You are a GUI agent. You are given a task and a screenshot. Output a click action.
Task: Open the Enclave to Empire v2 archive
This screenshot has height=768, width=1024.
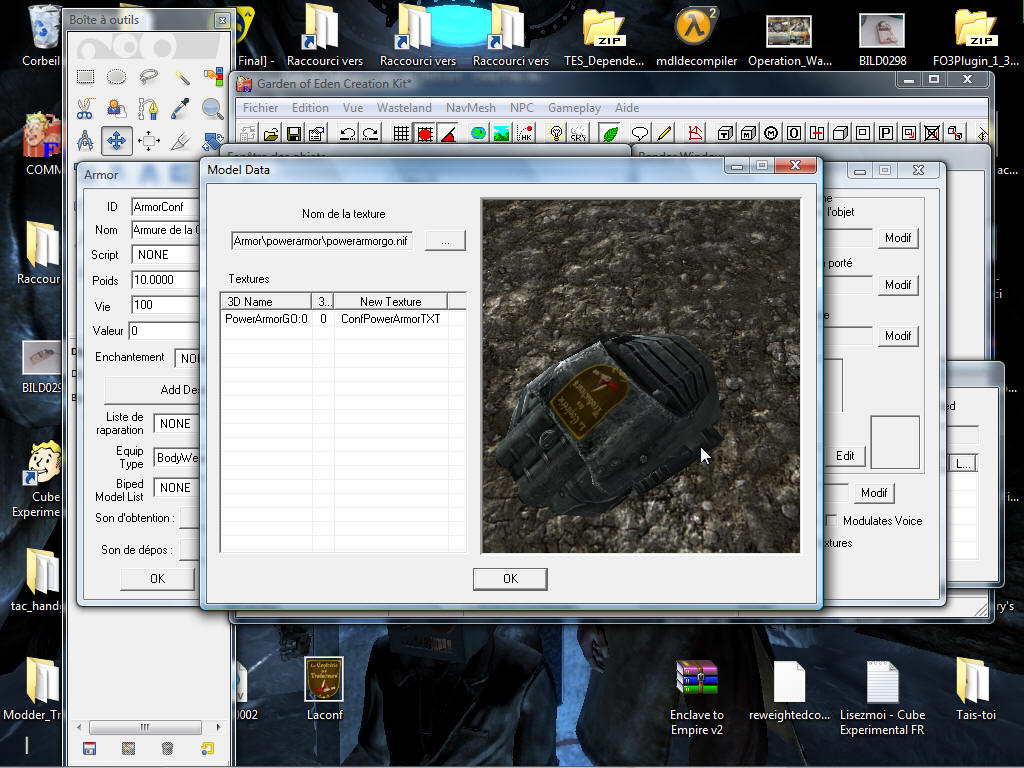(x=697, y=697)
